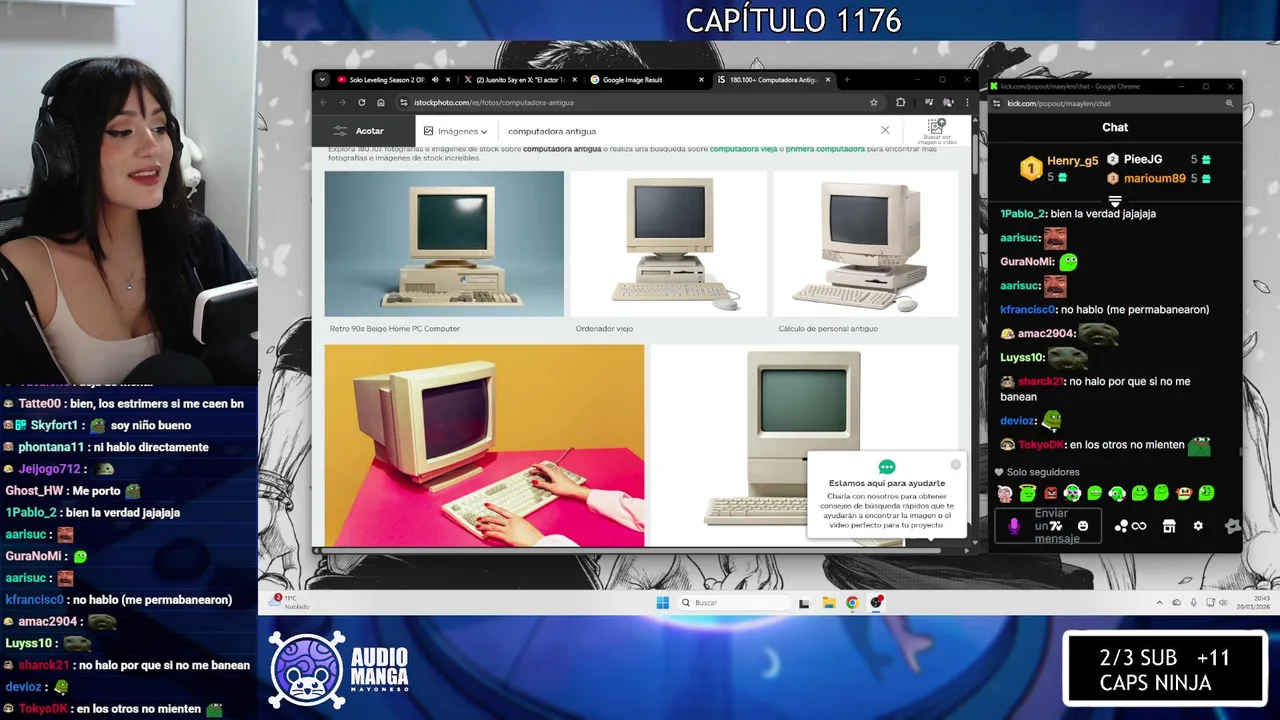This screenshot has width=1280, height=720.
Task: Select the 180.100+ Computadora Antigua tab
Action: [x=772, y=80]
